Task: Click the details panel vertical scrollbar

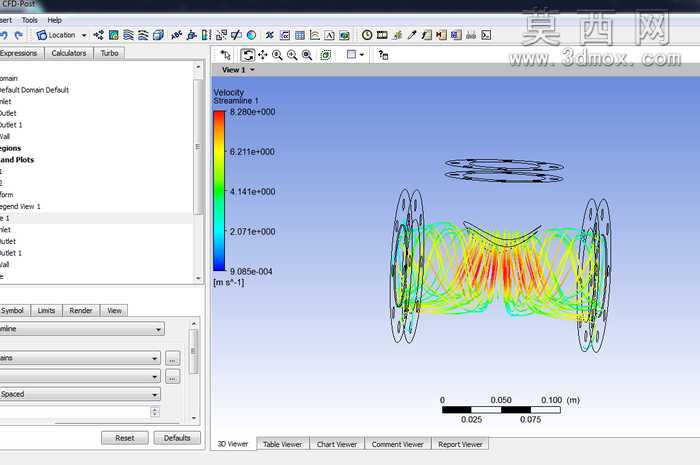Action: [x=194, y=370]
